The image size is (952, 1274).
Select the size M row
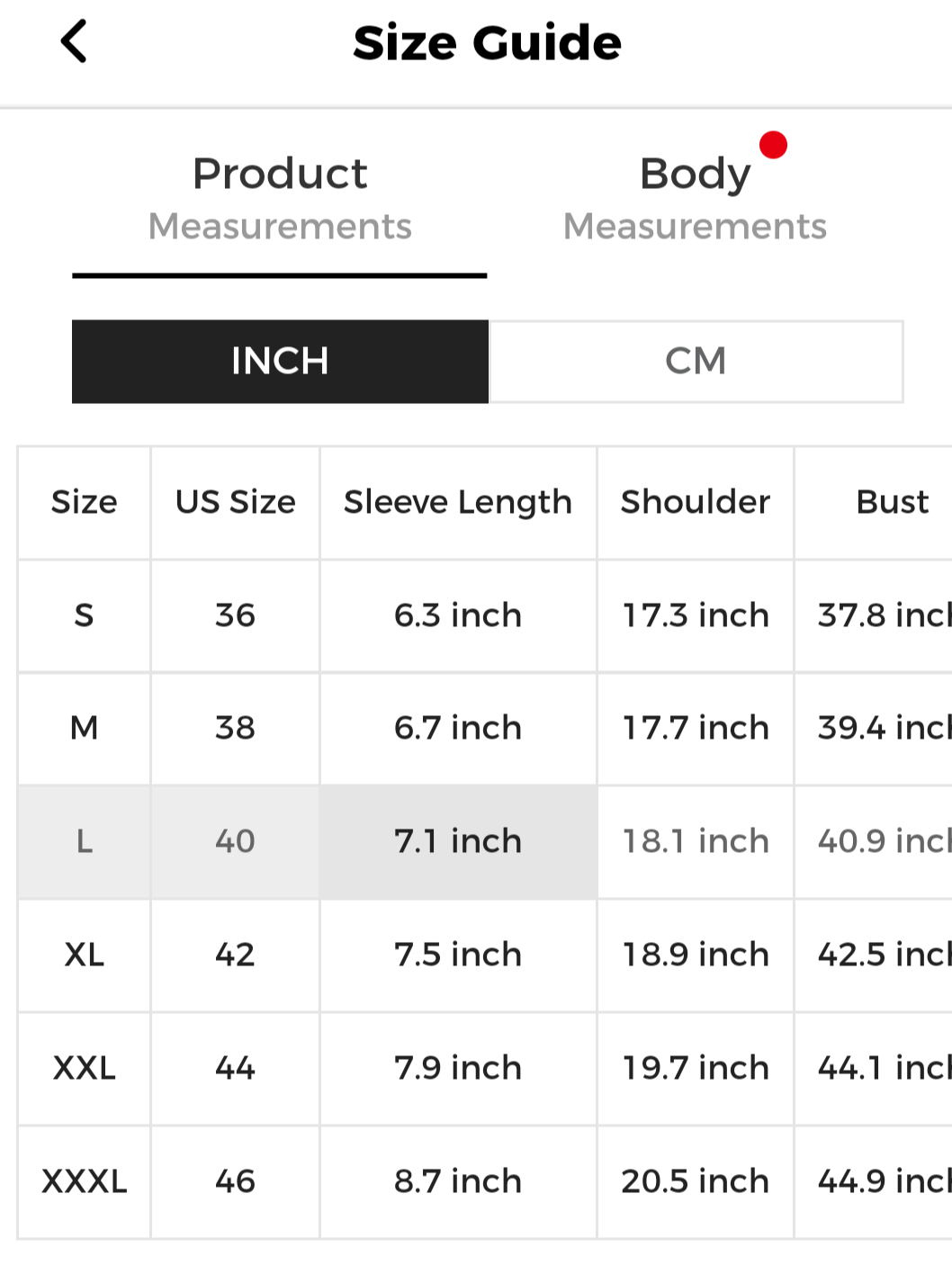(84, 728)
